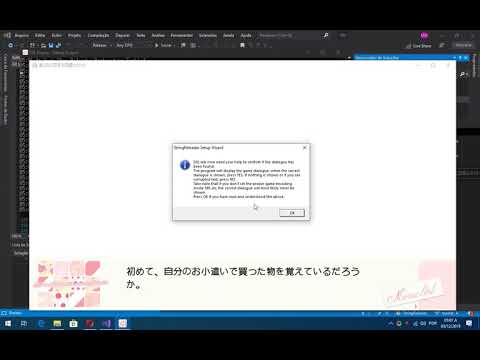Viewport: 480px width, 360px height.
Task: Open the Janela menu
Action: pos(229,35)
